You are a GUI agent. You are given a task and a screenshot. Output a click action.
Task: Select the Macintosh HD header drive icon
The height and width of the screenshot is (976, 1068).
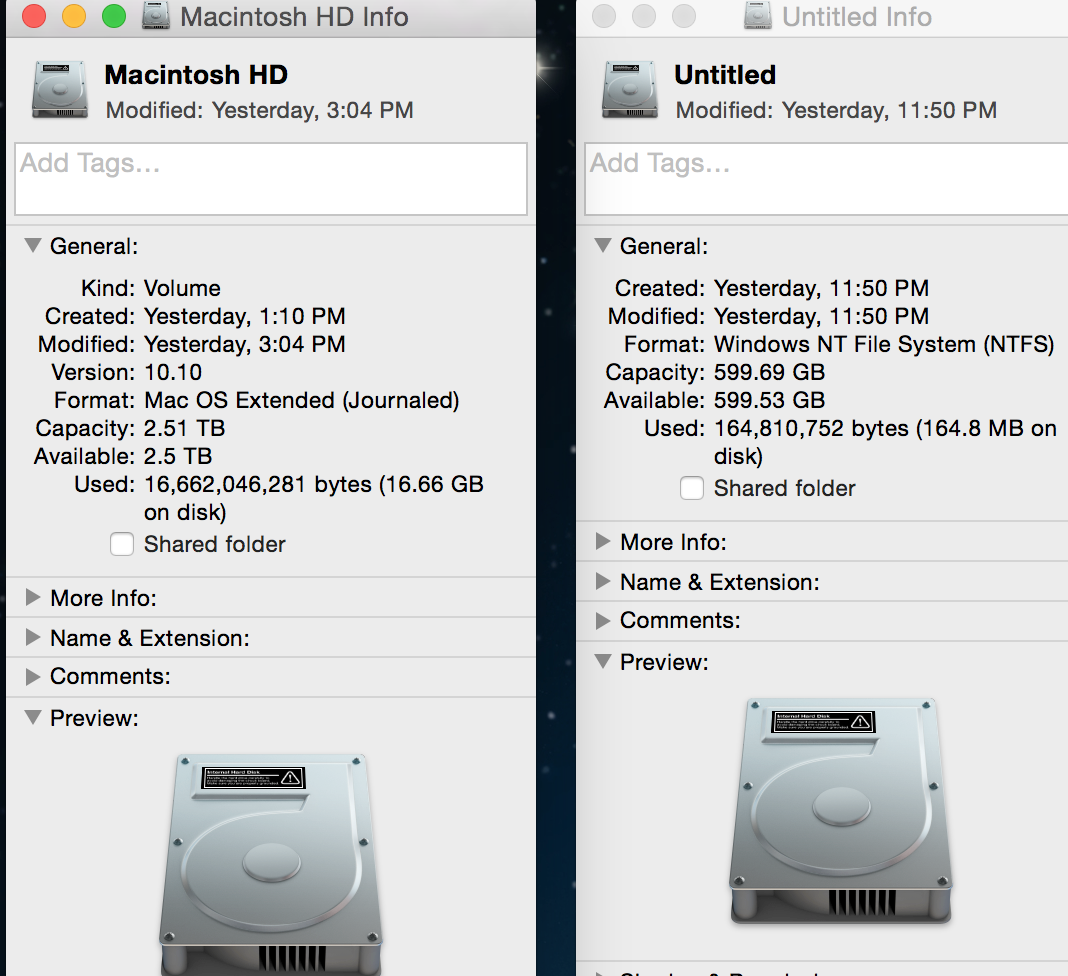(60, 90)
